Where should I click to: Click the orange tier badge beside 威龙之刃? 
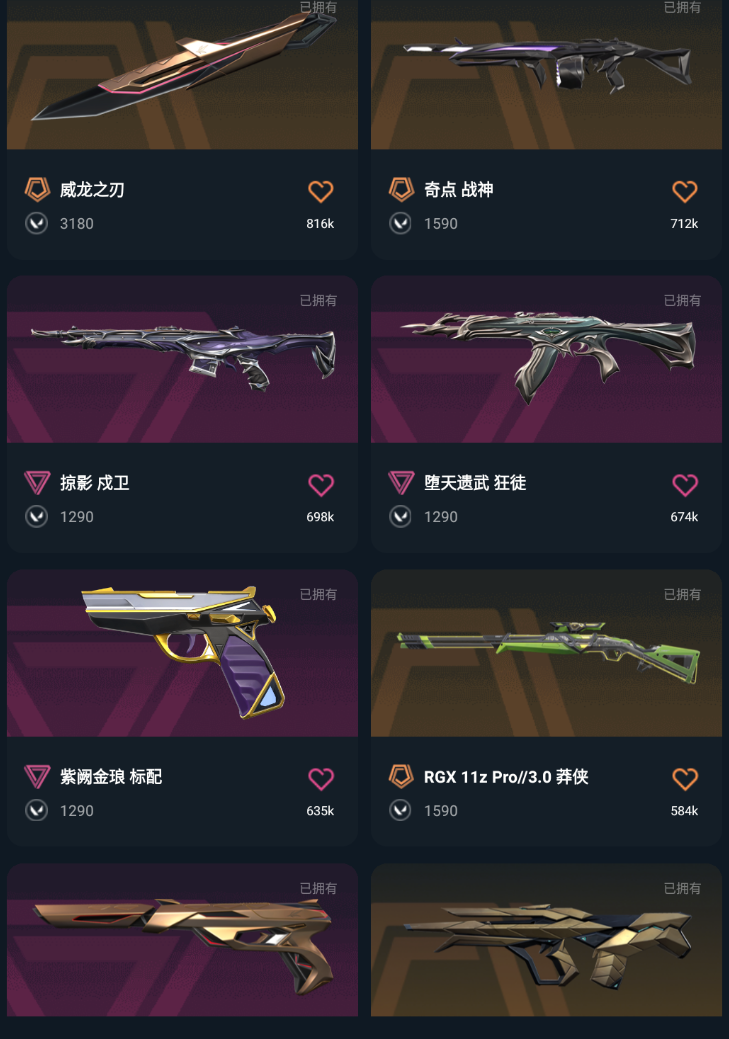pyautogui.click(x=37, y=190)
